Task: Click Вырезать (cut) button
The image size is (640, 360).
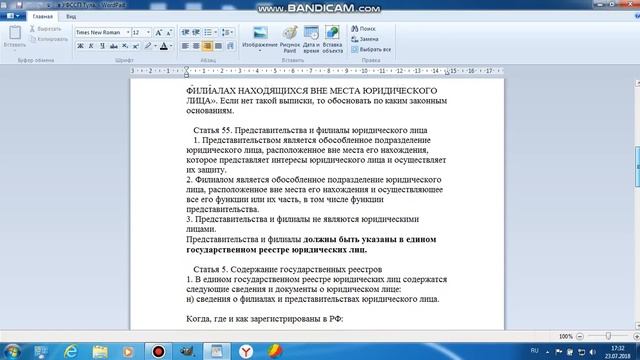Action: 45,29
